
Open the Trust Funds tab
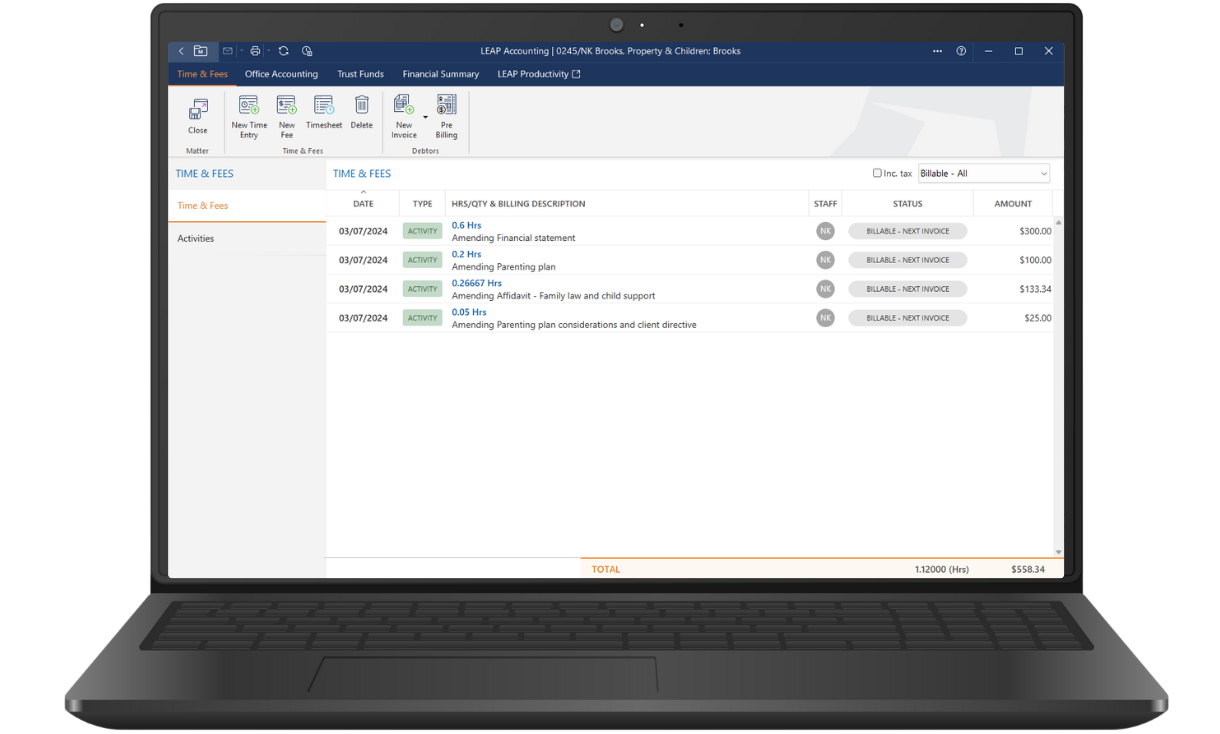[x=360, y=74]
